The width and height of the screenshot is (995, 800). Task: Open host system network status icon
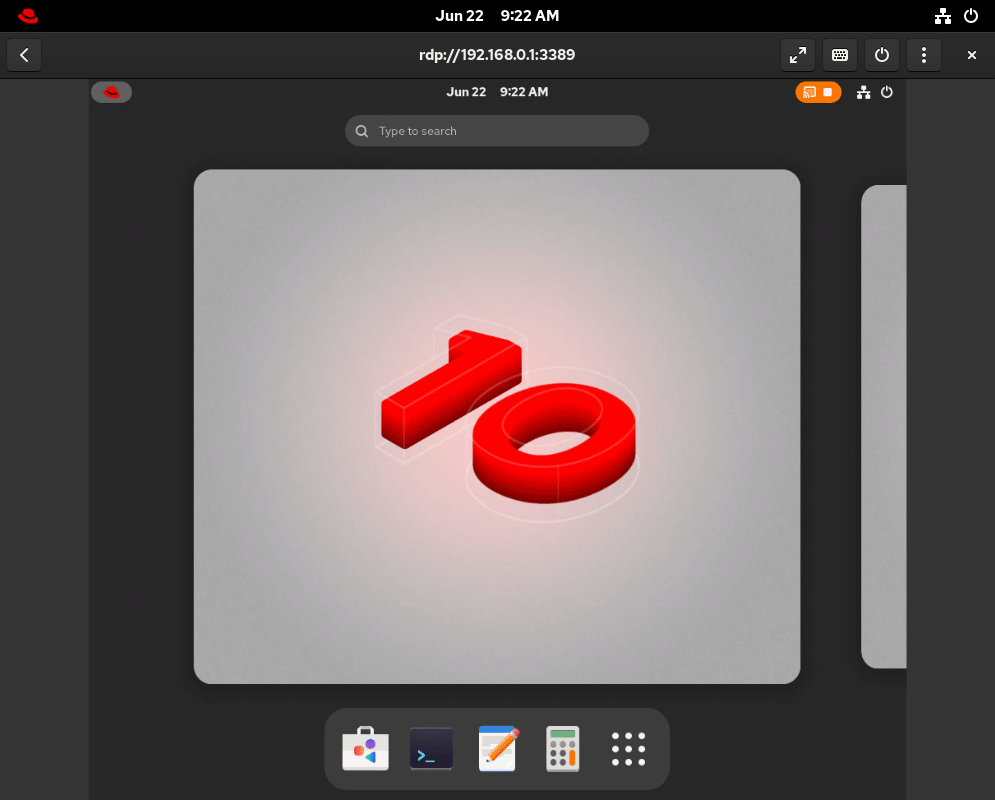click(x=943, y=16)
